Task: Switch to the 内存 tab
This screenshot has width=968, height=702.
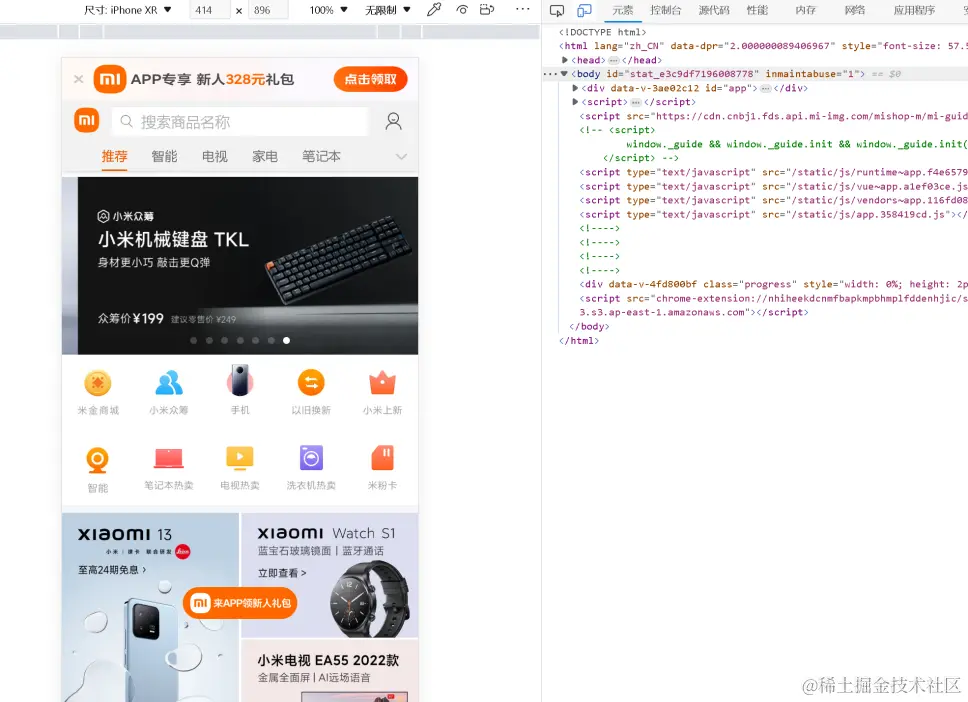Action: pyautogui.click(x=806, y=10)
